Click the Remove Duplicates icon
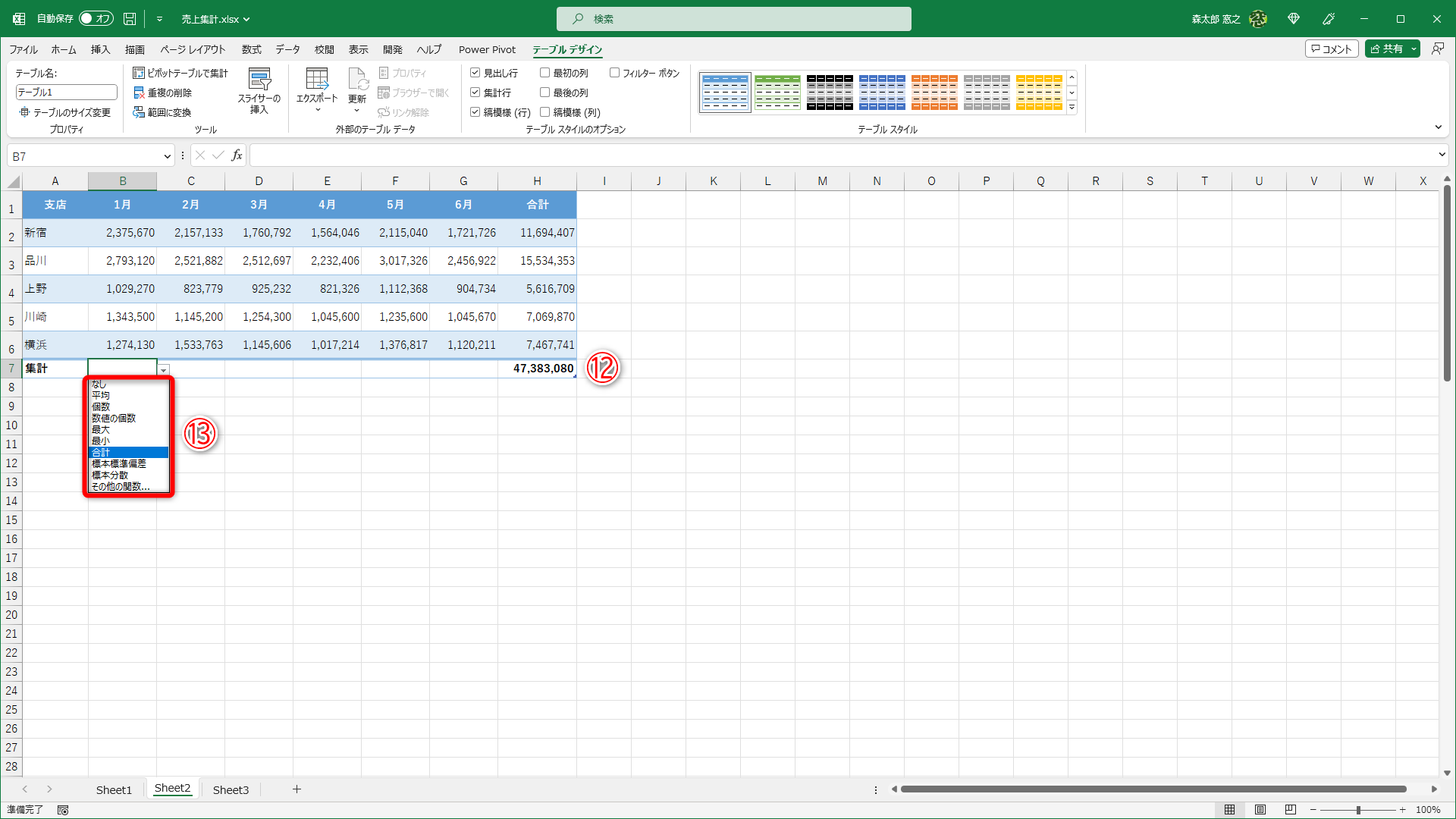Screen dimensions: 1456x819 (139, 93)
